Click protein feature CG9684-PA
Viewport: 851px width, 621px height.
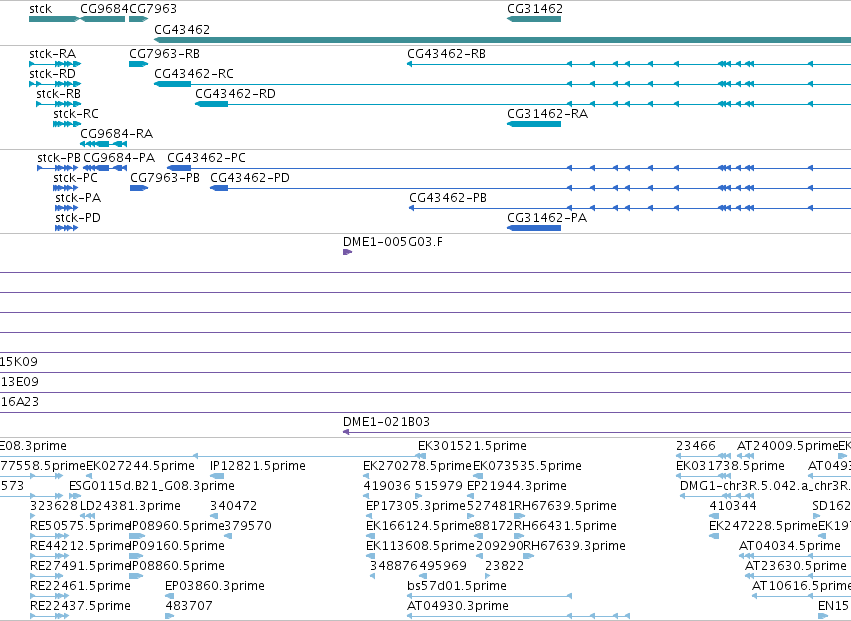pos(105,168)
